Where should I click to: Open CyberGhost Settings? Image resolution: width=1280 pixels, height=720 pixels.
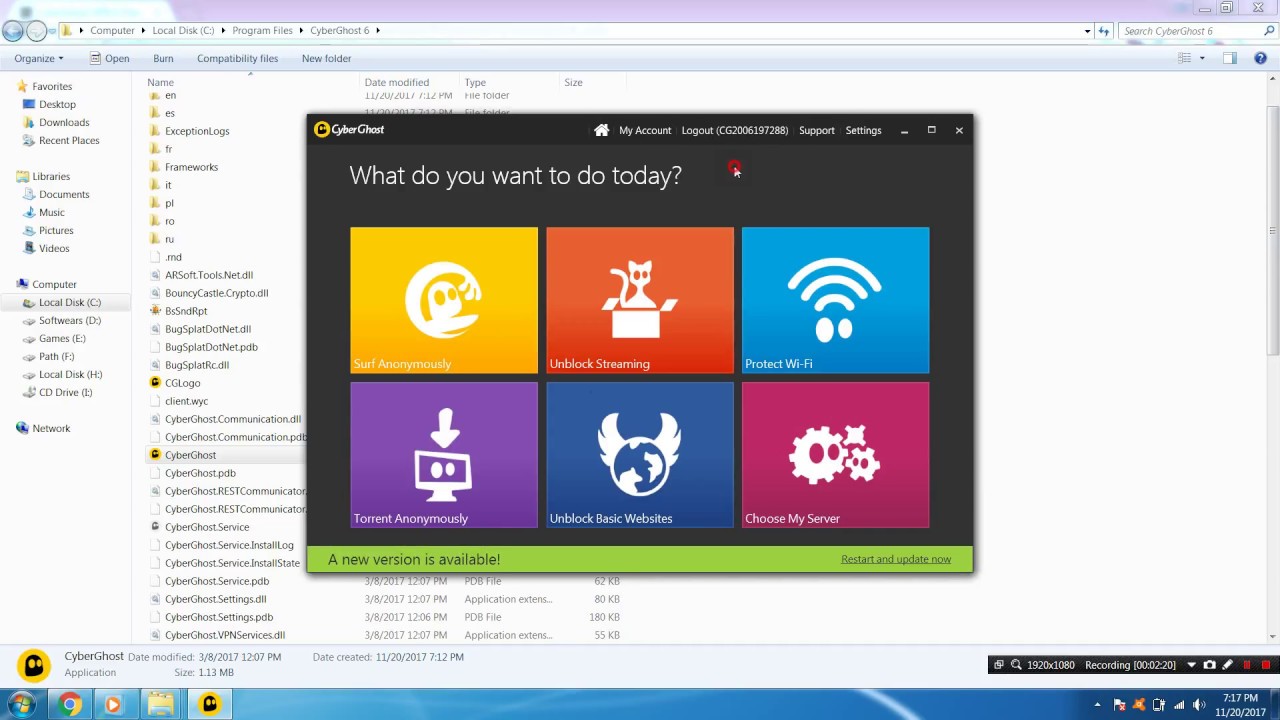click(863, 130)
